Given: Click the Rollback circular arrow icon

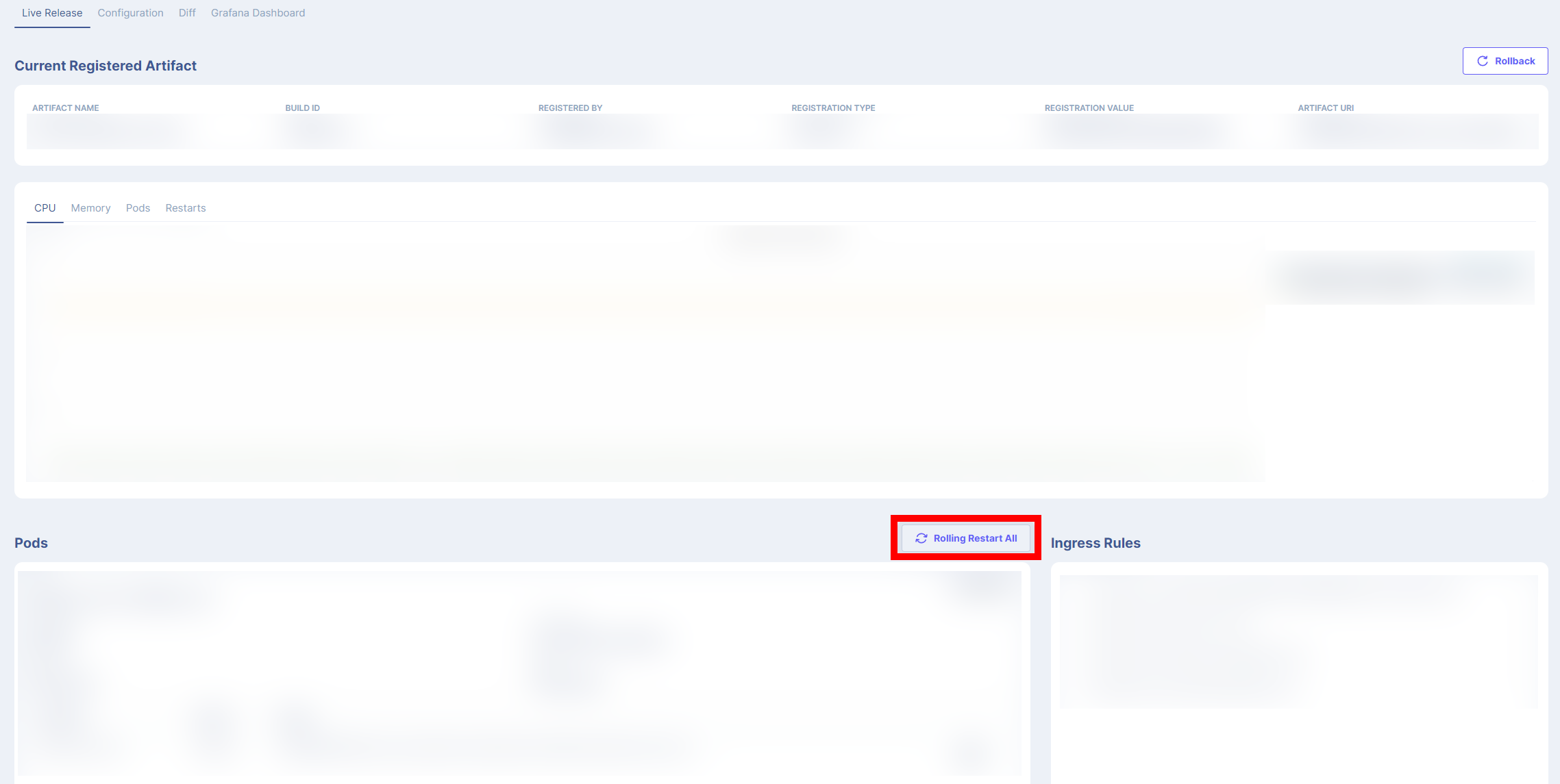Looking at the screenshot, I should pos(1482,61).
